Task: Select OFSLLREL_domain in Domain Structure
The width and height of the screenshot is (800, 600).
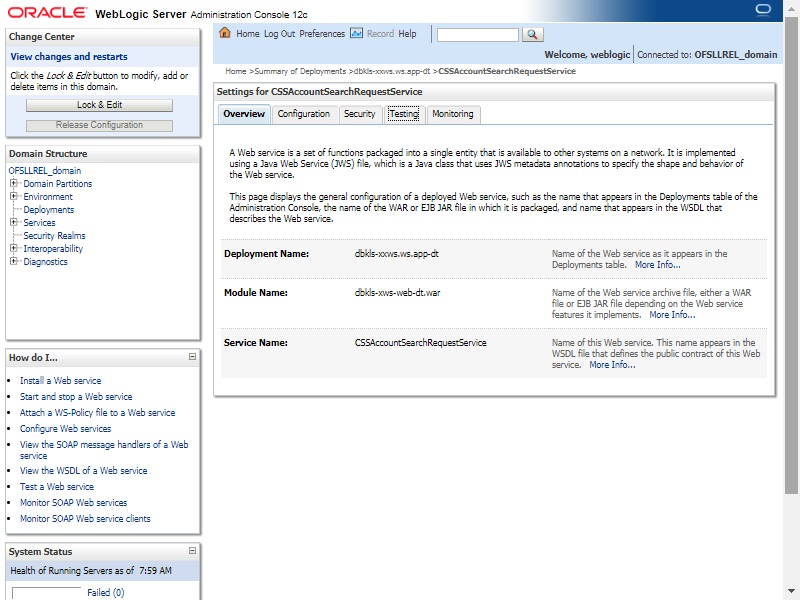Action: point(45,170)
